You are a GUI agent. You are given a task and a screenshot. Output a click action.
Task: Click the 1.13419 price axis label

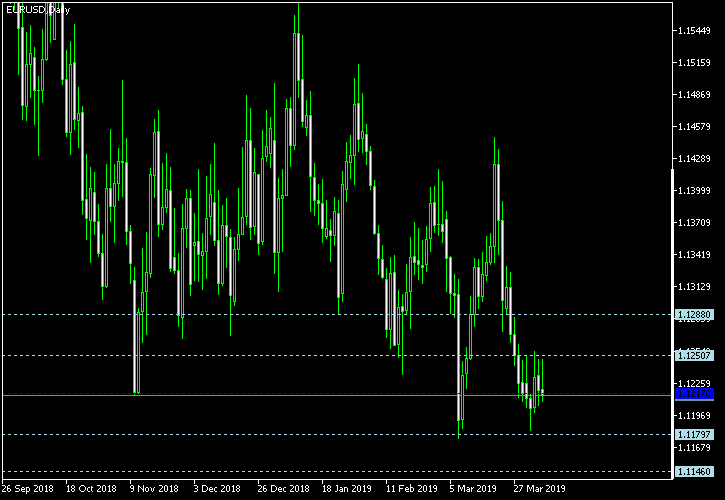coord(694,254)
